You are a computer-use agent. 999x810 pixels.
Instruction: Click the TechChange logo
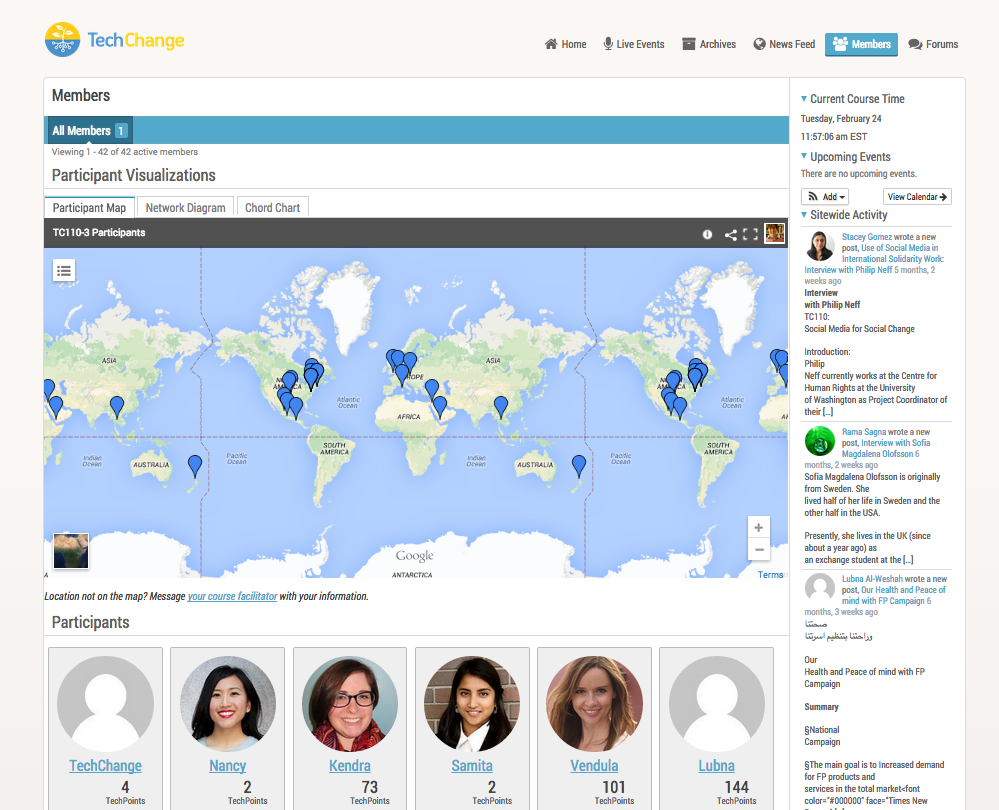(x=115, y=40)
